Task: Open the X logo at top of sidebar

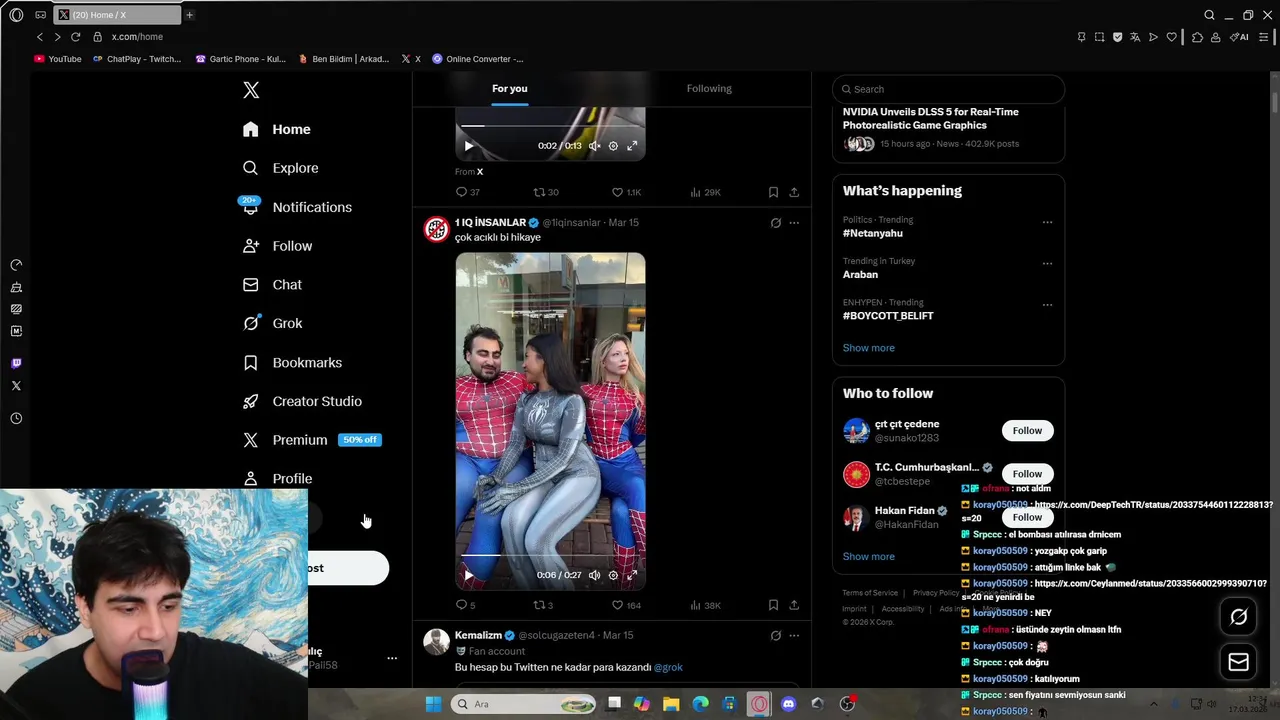Action: coord(251,90)
